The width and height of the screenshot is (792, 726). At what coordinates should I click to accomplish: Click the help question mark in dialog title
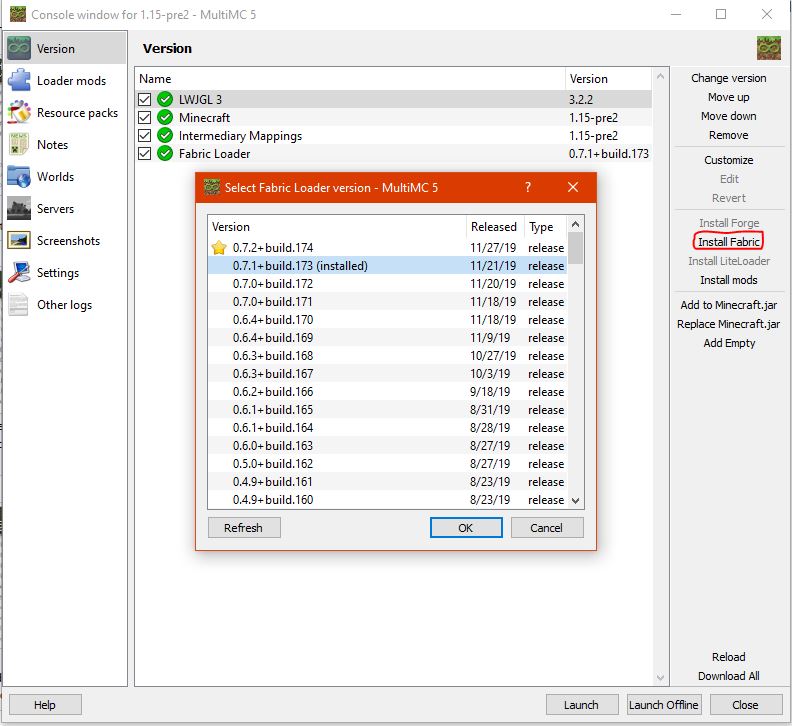point(528,187)
